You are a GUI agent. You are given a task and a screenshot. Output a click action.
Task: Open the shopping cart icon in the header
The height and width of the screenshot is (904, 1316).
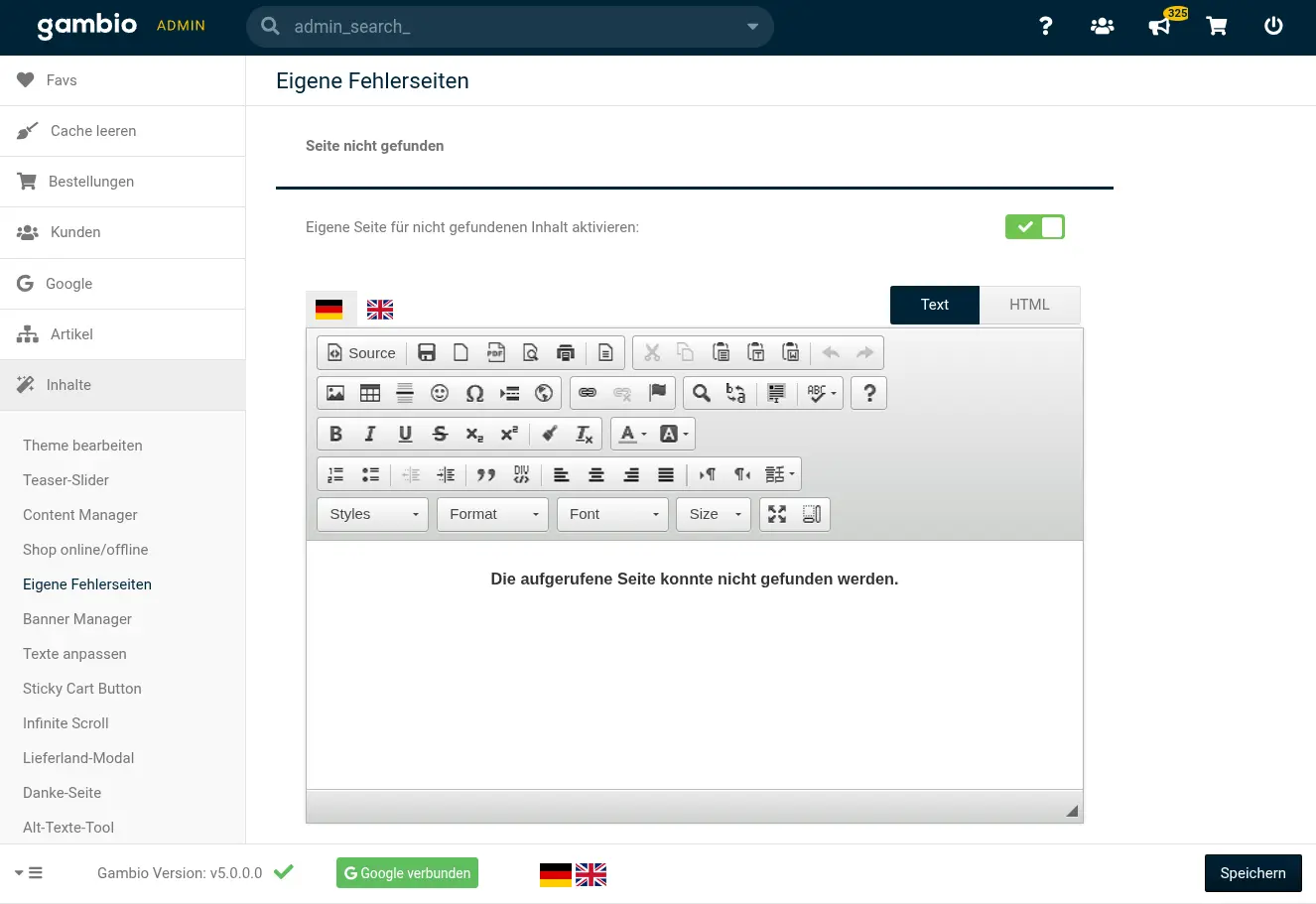[1217, 27]
